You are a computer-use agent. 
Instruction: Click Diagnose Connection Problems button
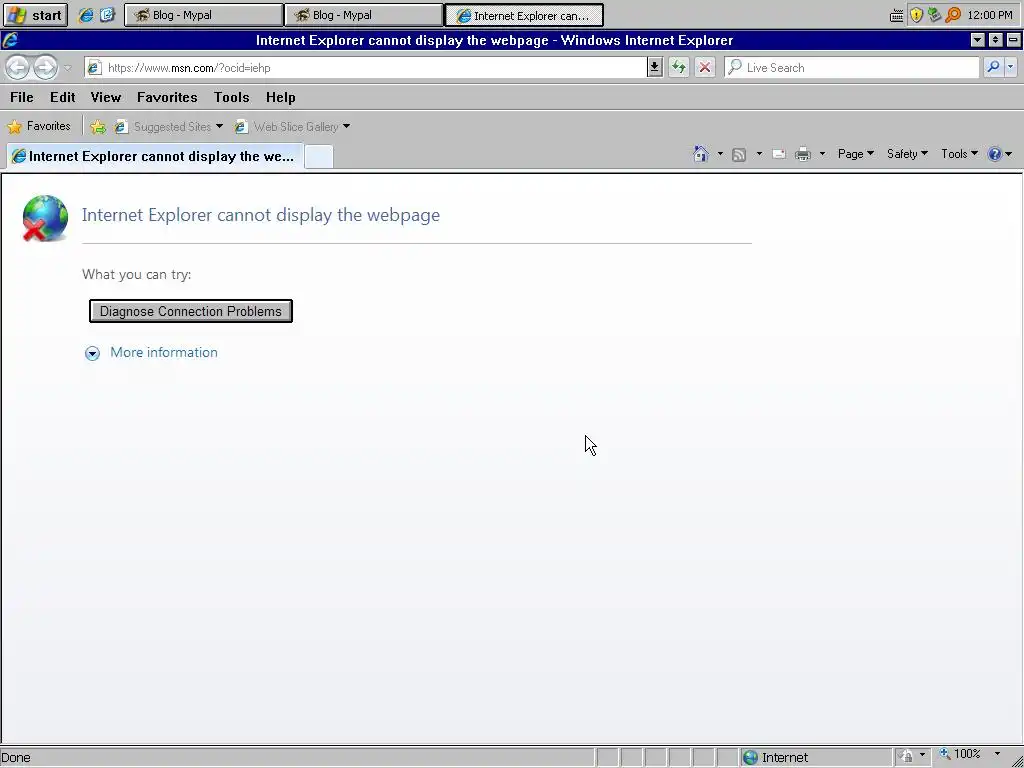pyautogui.click(x=191, y=312)
